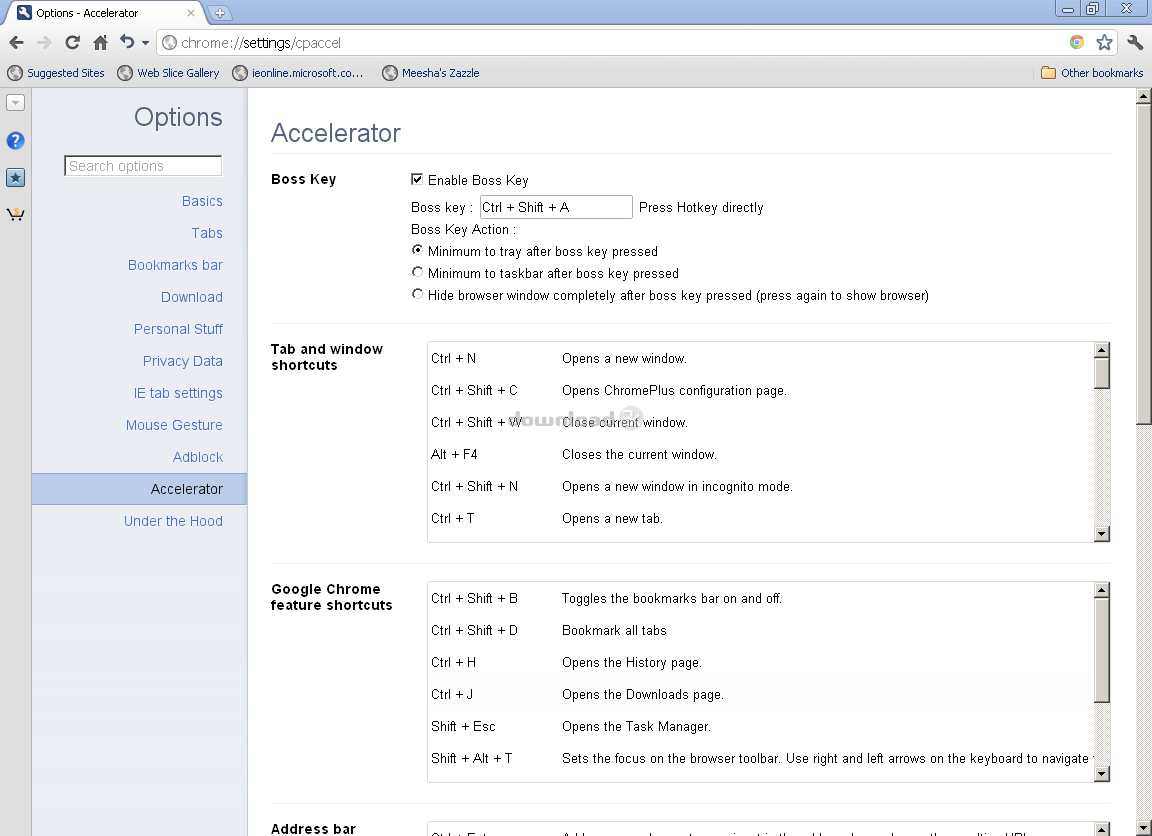Go to Tabs options section
The image size is (1152, 836).
tap(206, 233)
